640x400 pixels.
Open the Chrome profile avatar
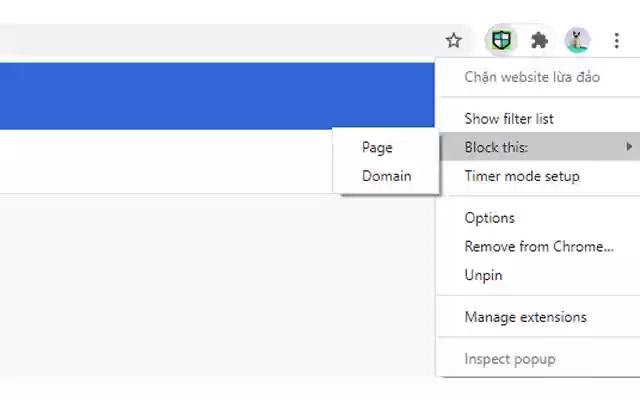(x=577, y=41)
